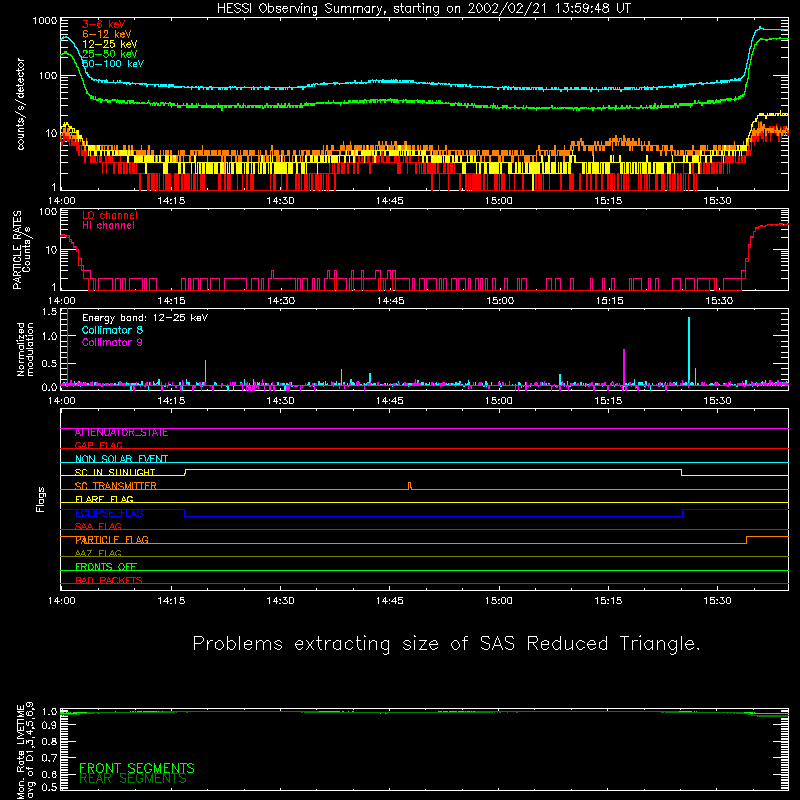The image size is (800, 800).
Task: Click the Normalized modulation axis label
Action: (25, 349)
